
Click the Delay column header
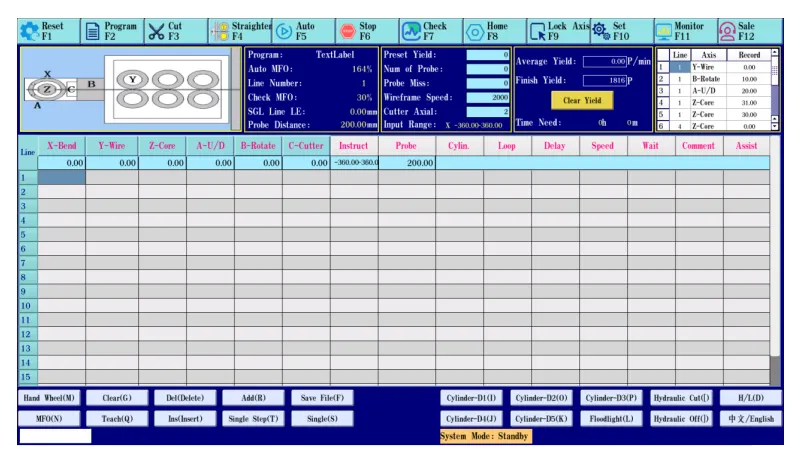(x=555, y=146)
